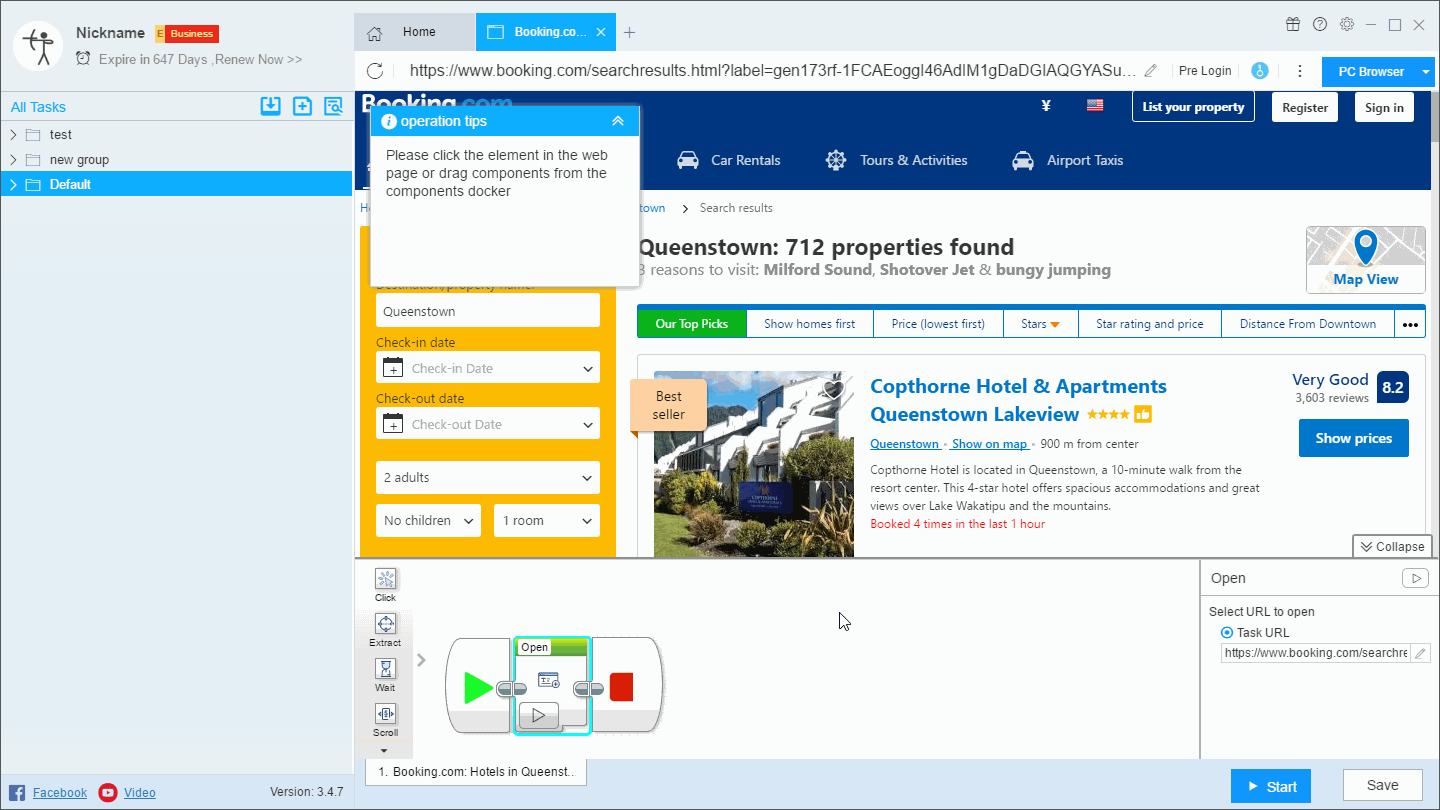Click the Start button
The width and height of the screenshot is (1440, 810).
point(1271,786)
